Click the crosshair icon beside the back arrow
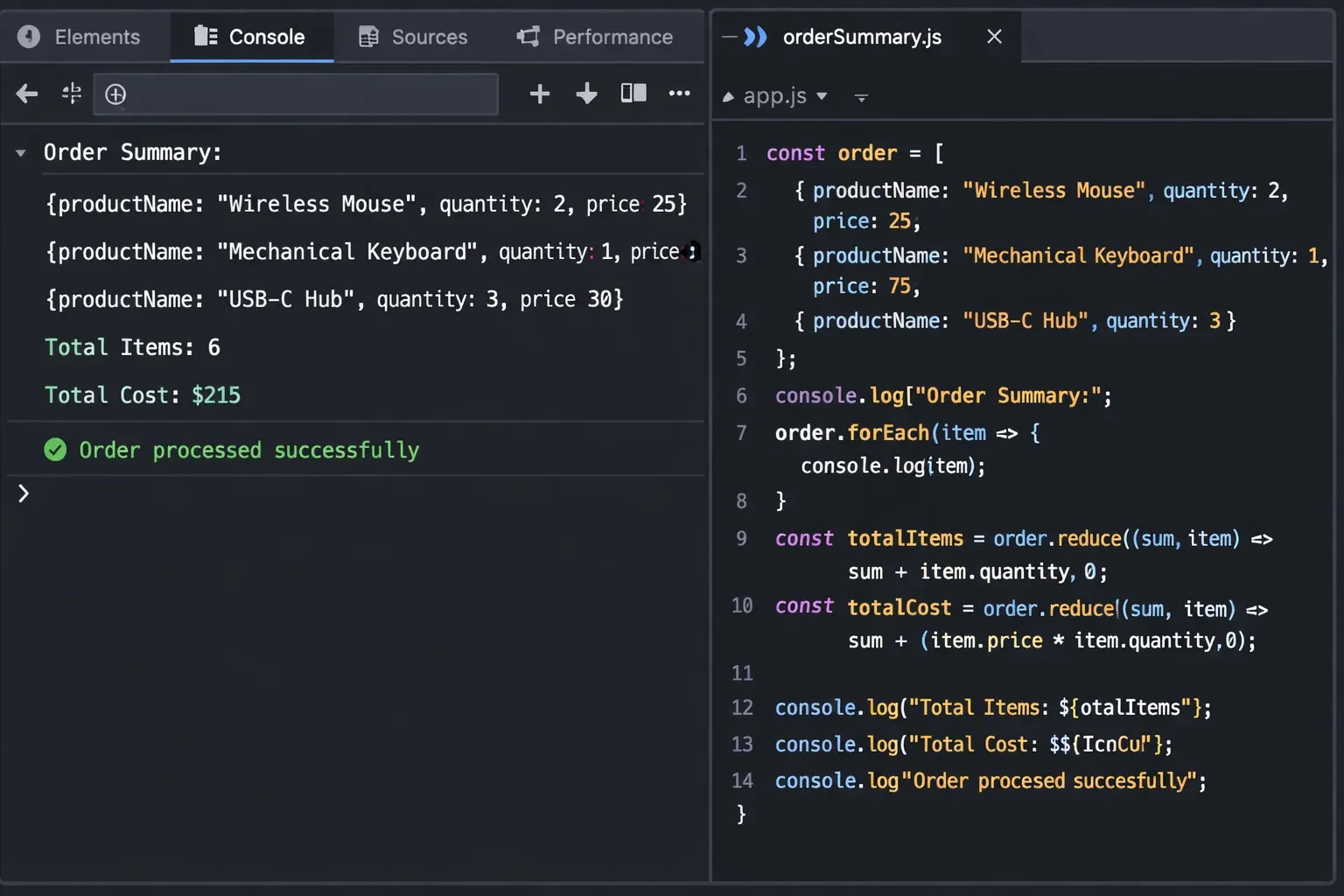 tap(72, 94)
